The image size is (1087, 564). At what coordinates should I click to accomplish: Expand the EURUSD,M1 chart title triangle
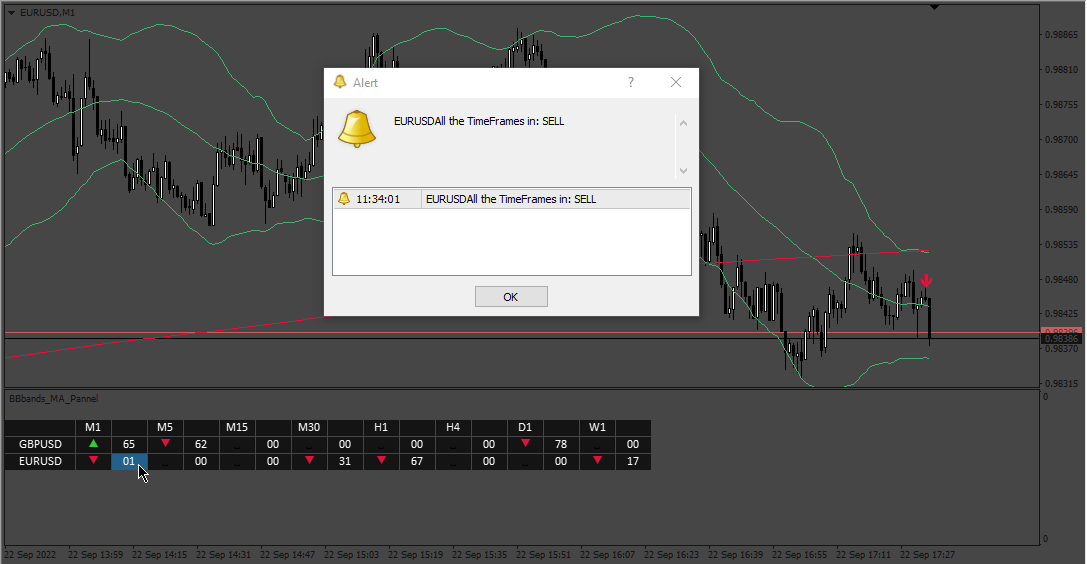(11, 12)
